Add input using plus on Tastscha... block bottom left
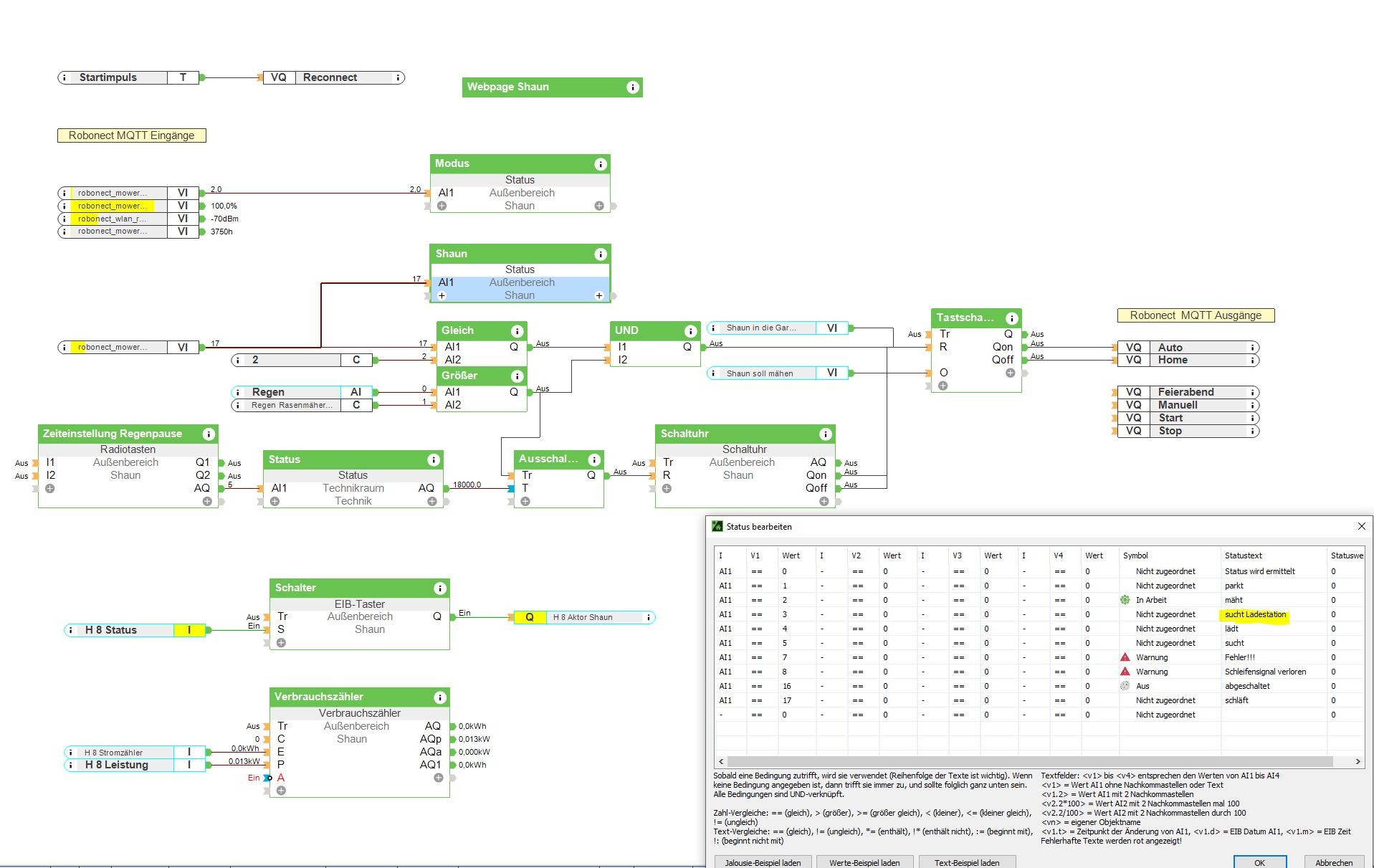This screenshot has height=868, width=1374. (x=943, y=386)
